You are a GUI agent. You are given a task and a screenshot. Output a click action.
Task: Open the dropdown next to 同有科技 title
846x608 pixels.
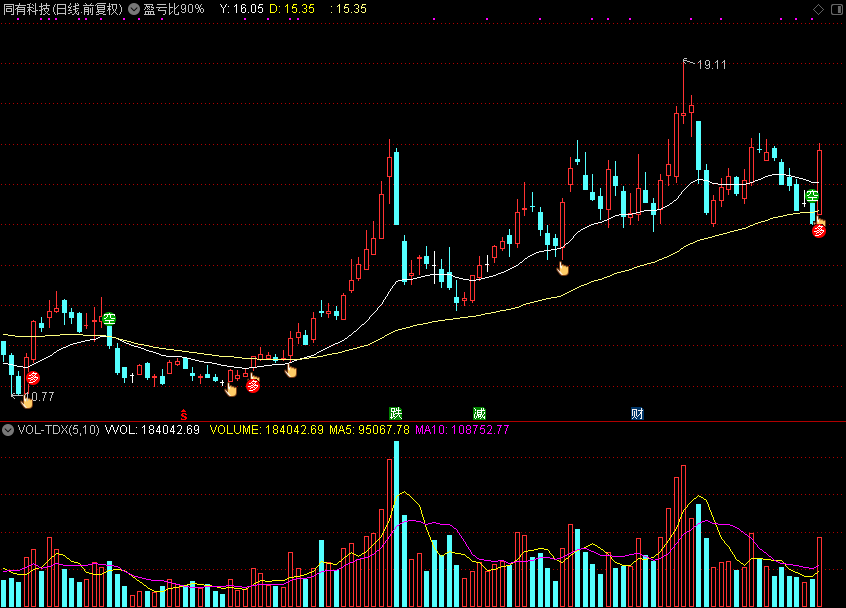[134, 9]
